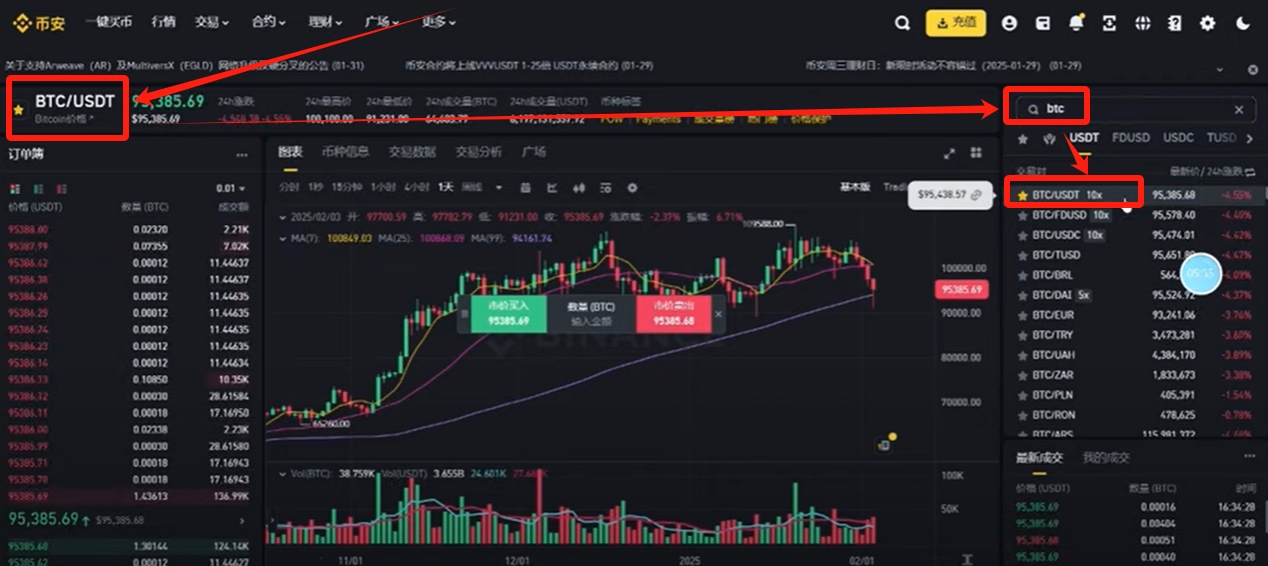Viewport: 1268px width, 566px height.
Task: Open the settings gear in top bar
Action: pyautogui.click(x=1207, y=23)
